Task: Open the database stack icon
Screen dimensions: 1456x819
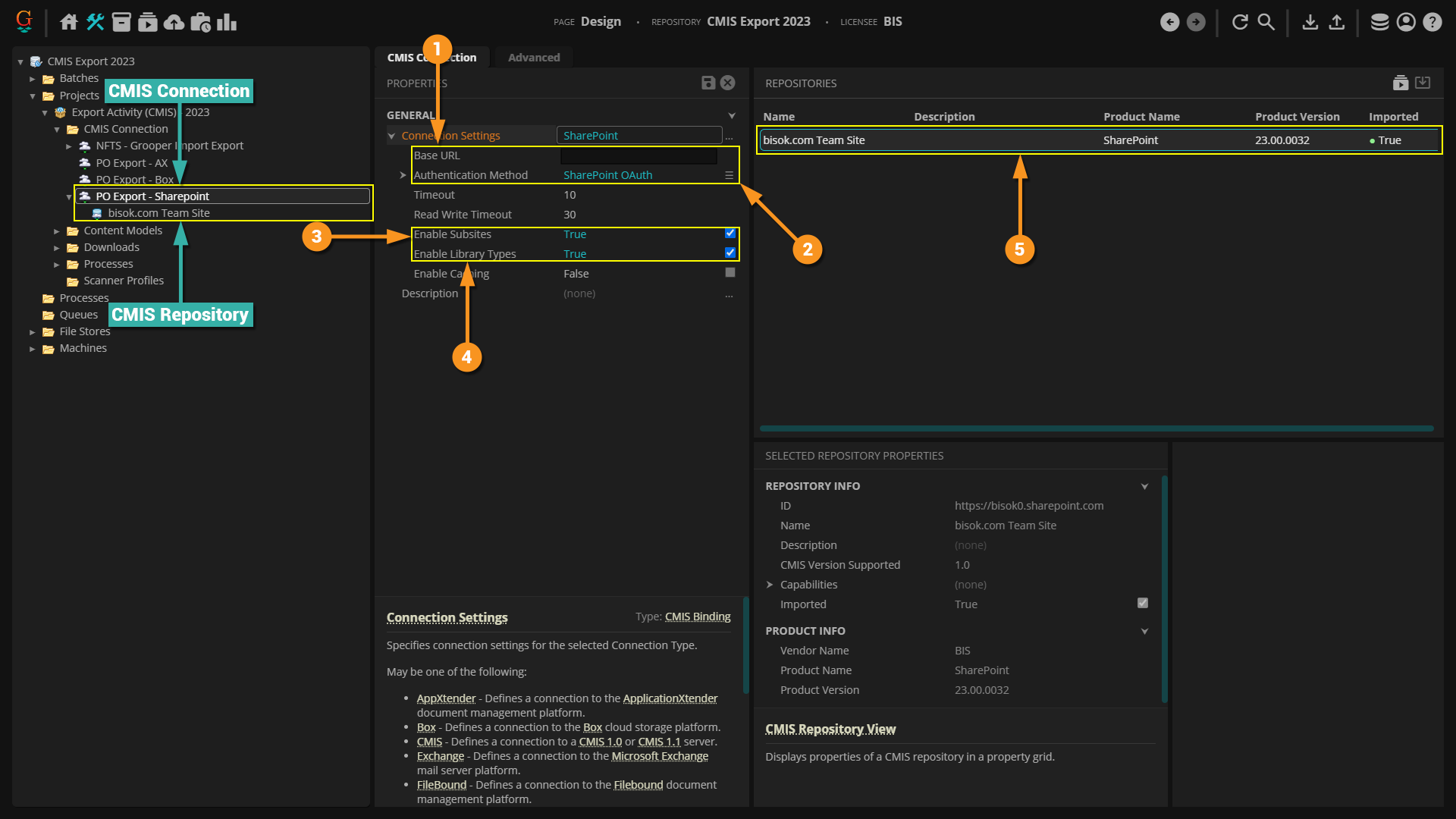Action: (1379, 22)
